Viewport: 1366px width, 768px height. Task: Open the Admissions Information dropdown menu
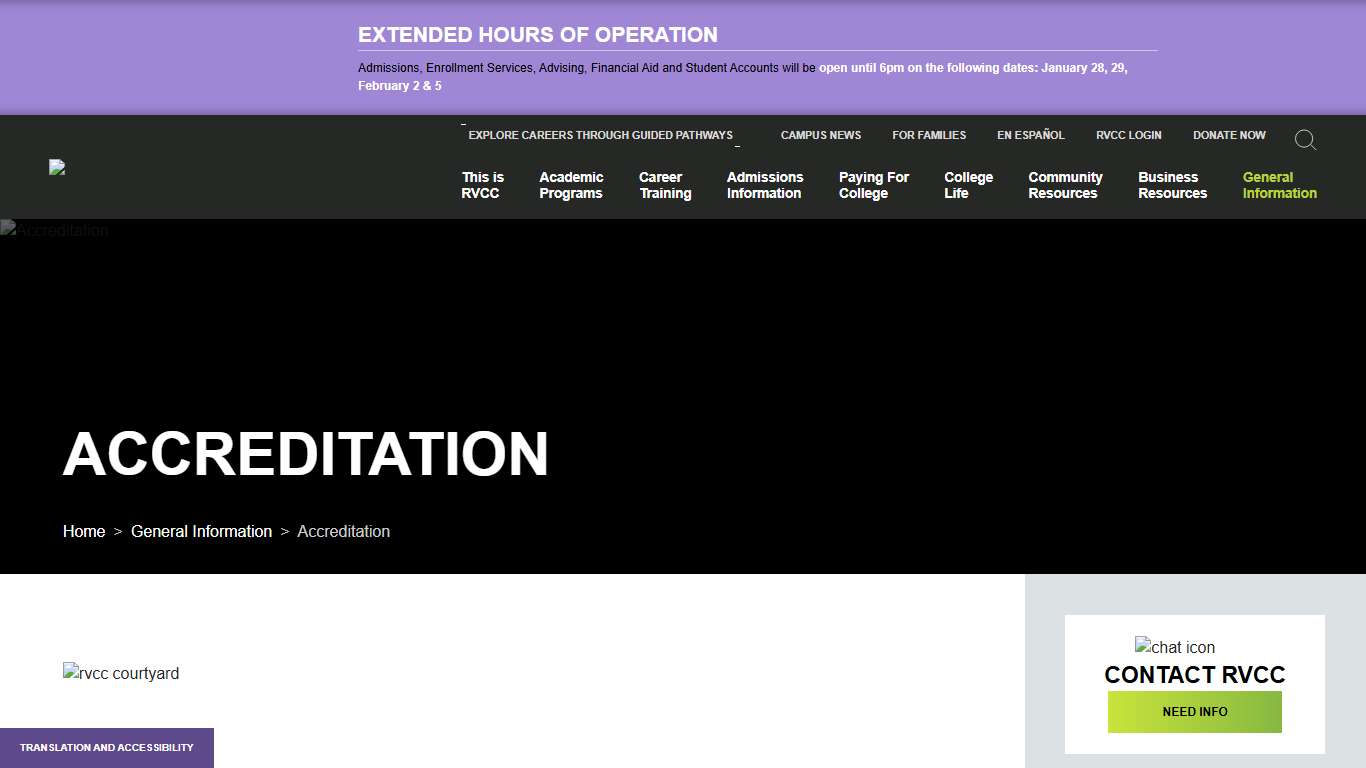pos(764,185)
